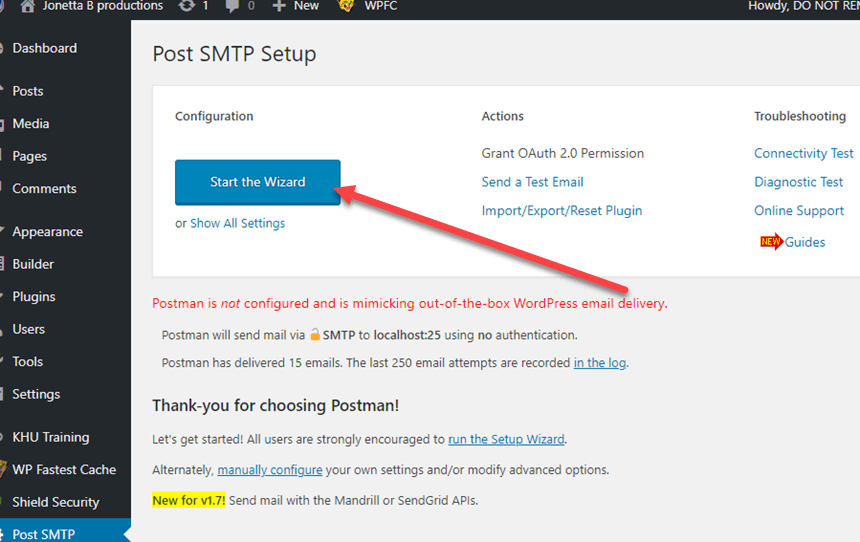This screenshot has height=542, width=860.
Task: Open the New content menu
Action: (x=306, y=6)
